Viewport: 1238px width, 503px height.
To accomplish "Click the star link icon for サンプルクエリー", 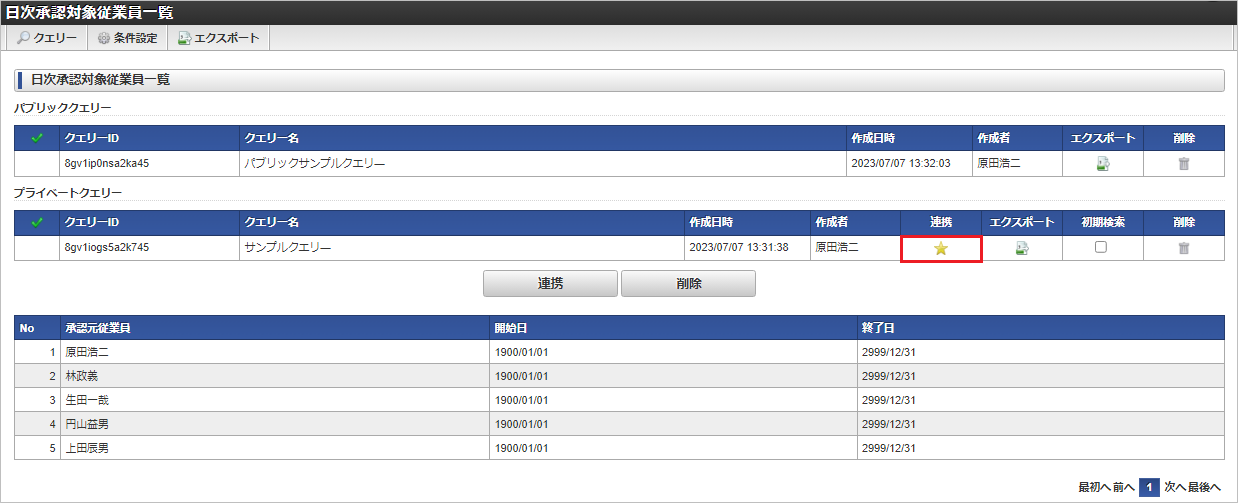I will tap(941, 248).
